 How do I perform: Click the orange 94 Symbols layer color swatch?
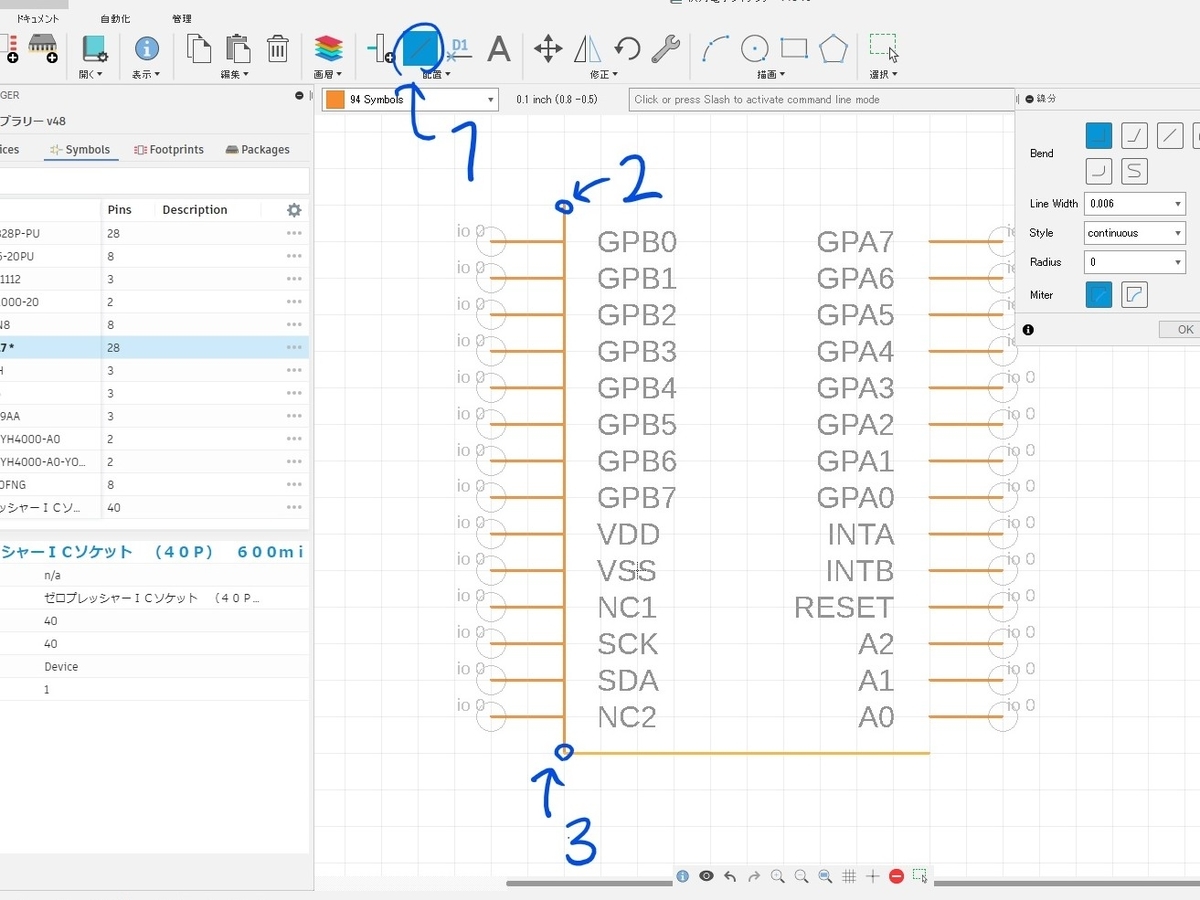(335, 99)
